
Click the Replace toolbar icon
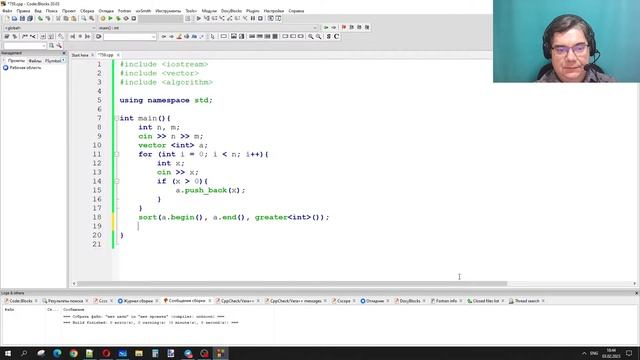[91, 18]
